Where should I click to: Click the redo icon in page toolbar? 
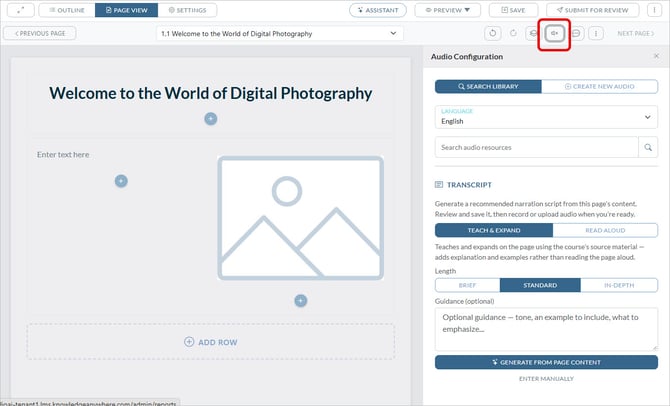513,33
